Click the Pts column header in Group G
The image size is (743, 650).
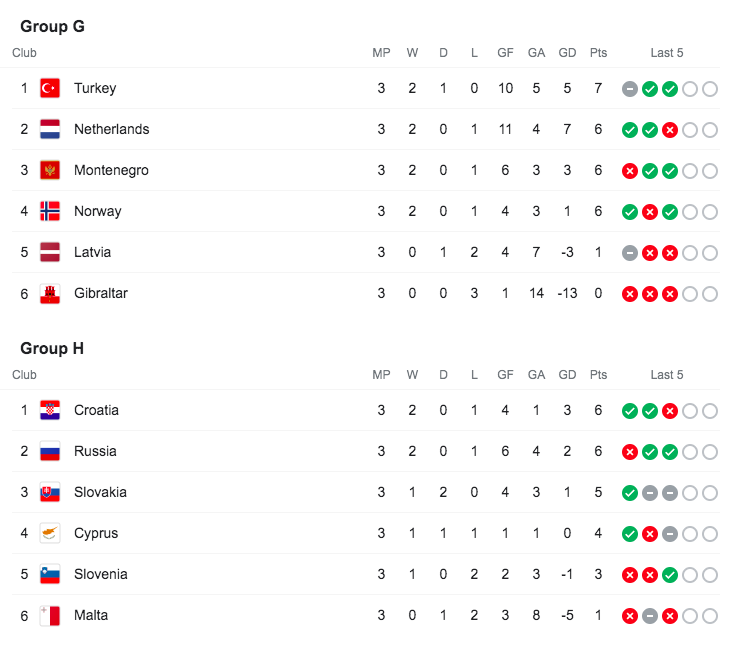coord(598,53)
